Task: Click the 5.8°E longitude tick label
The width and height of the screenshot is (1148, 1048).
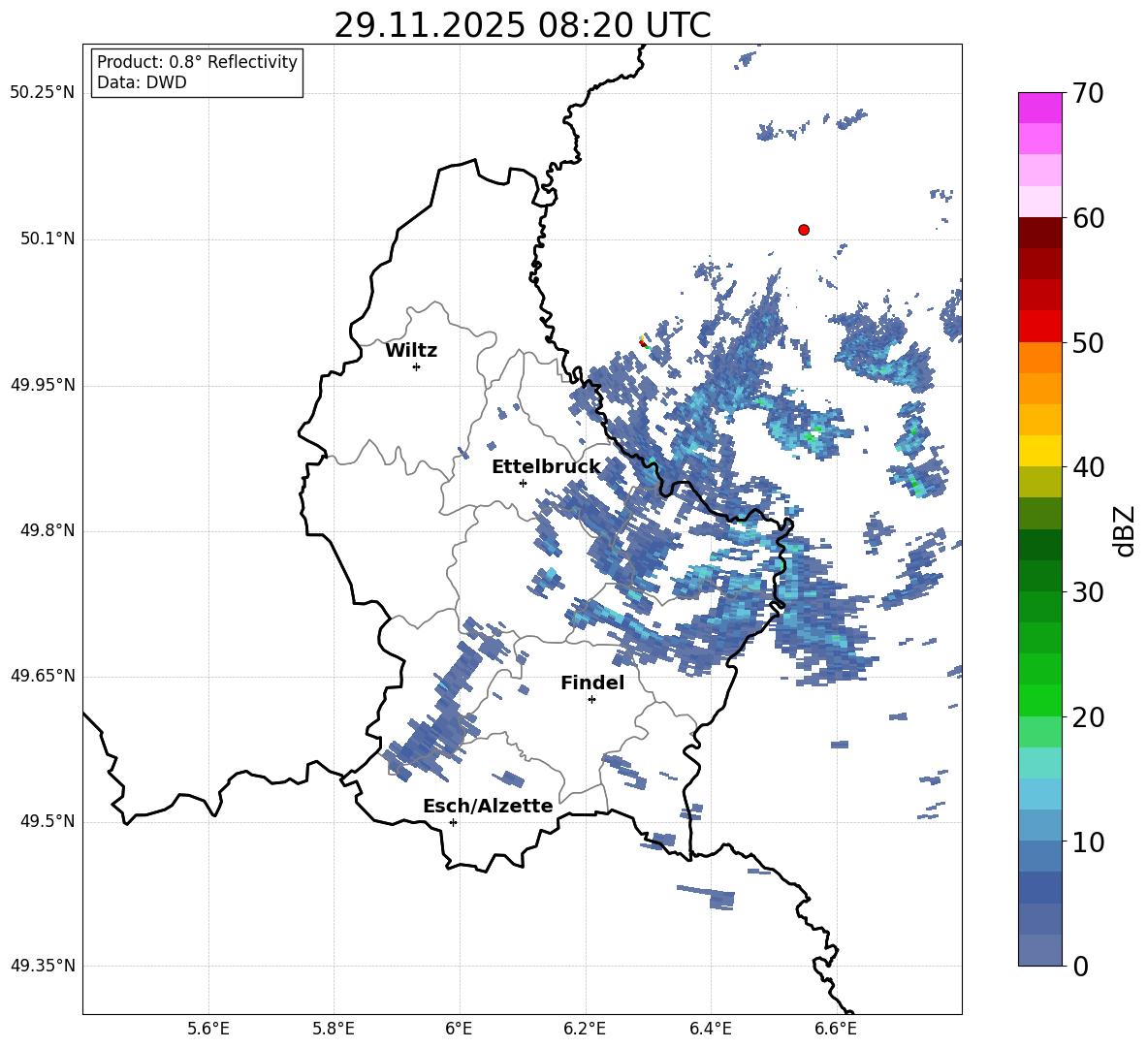Action: (x=334, y=1029)
